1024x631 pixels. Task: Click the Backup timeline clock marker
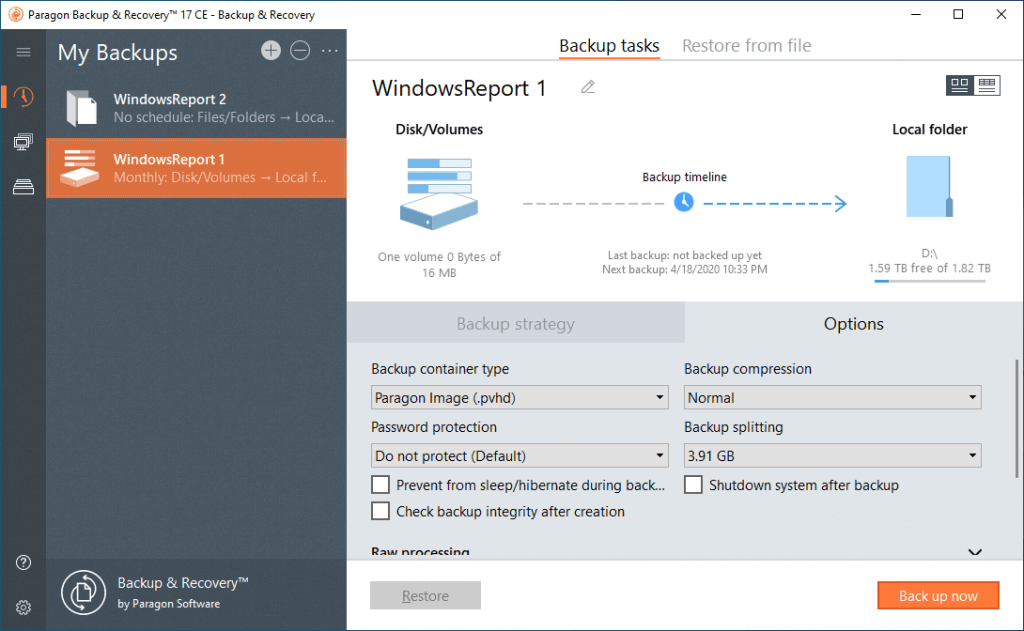pyautogui.click(x=684, y=202)
